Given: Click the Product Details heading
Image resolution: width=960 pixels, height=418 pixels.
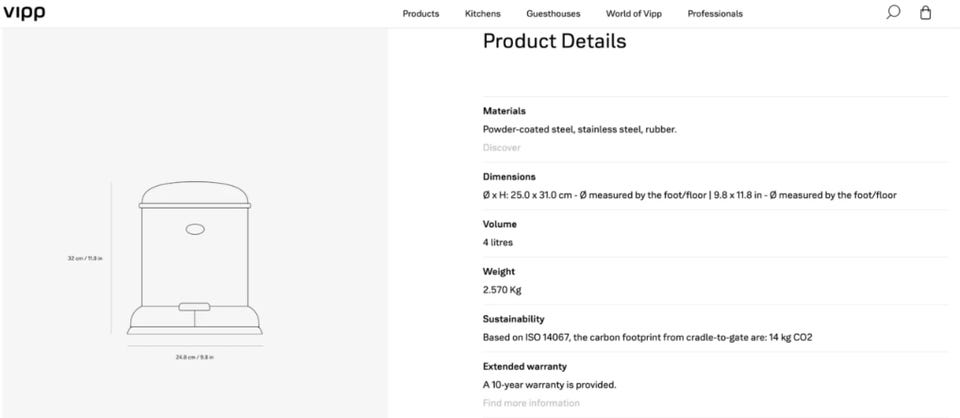Looking at the screenshot, I should tap(554, 42).
